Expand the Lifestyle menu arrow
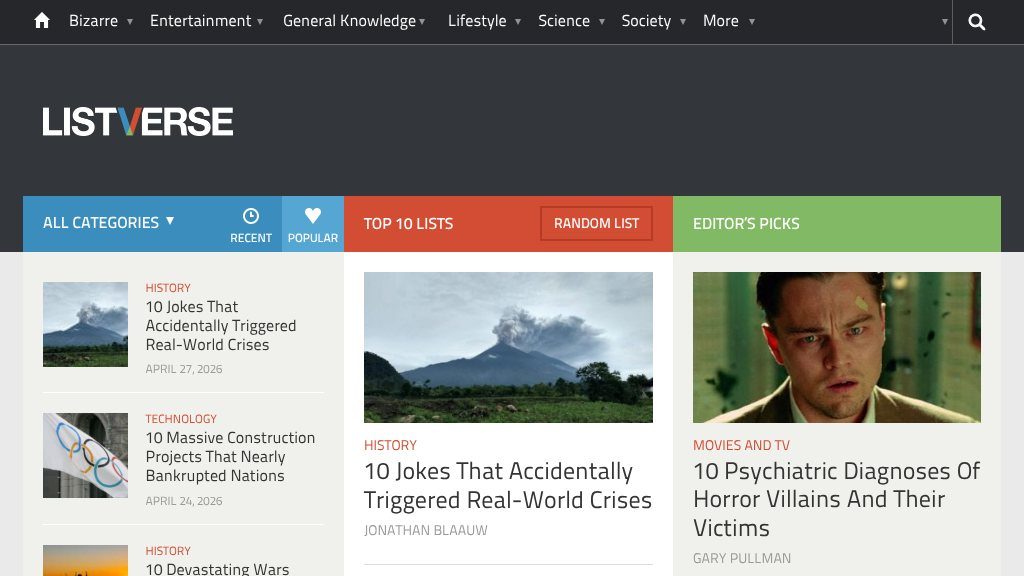The image size is (1024, 576). coord(518,22)
